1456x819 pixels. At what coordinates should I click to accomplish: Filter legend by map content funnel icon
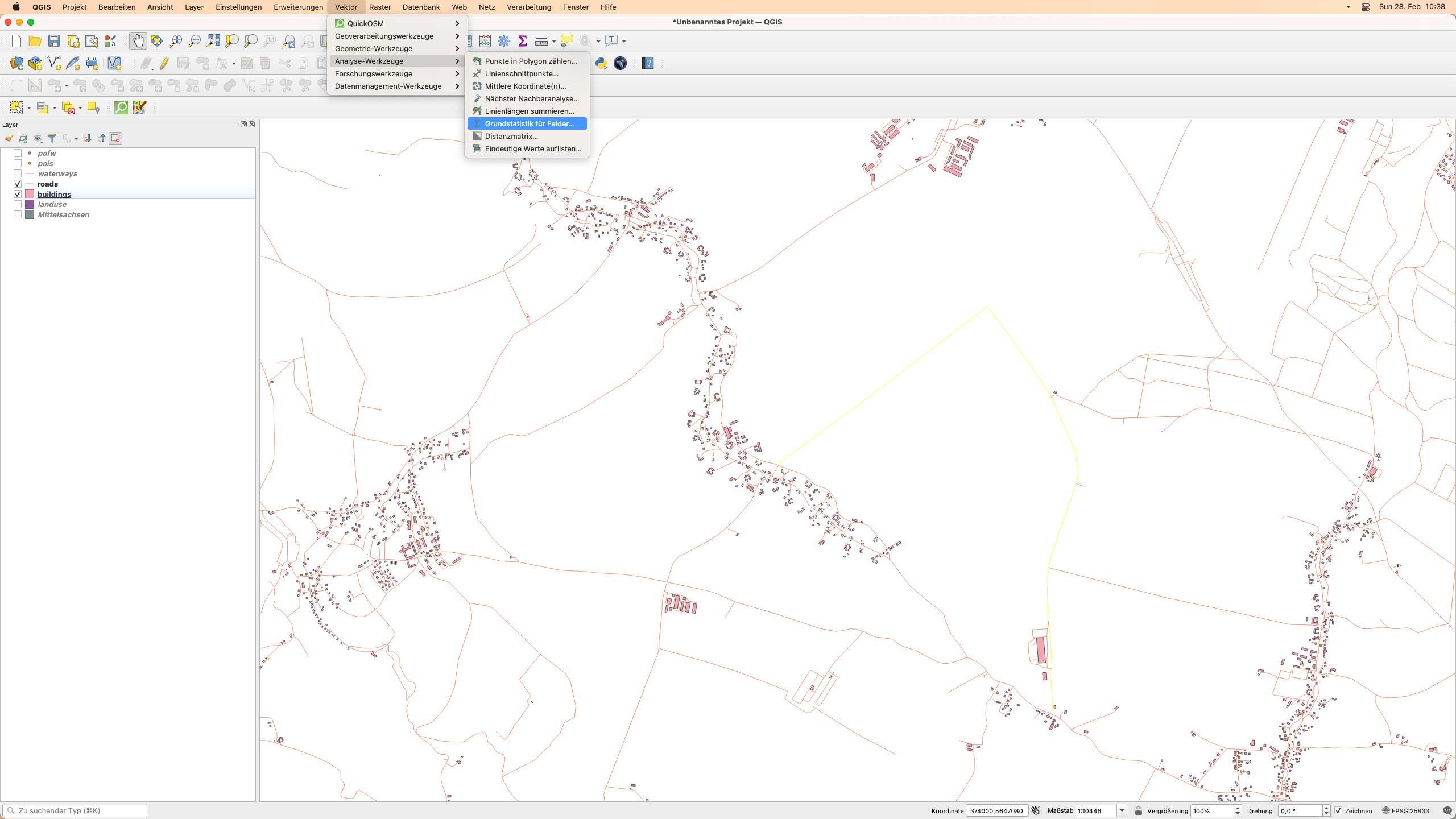52,138
